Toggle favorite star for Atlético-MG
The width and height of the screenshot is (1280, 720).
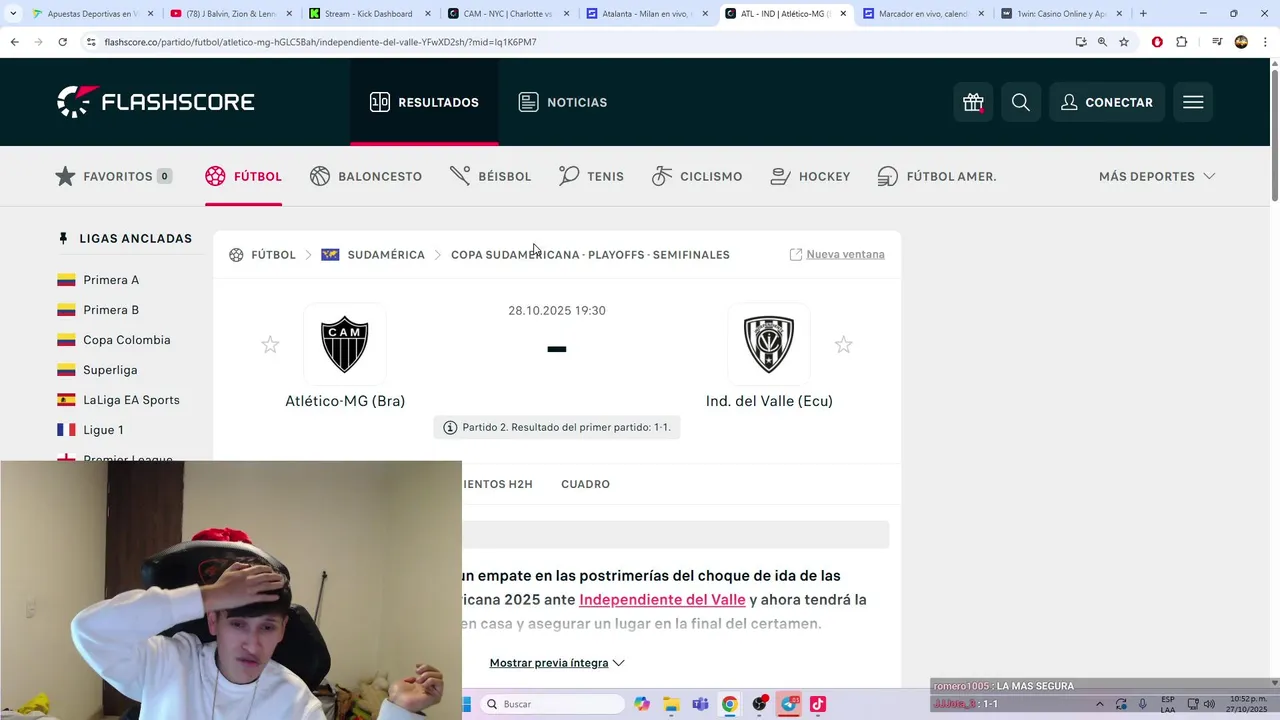[270, 345]
